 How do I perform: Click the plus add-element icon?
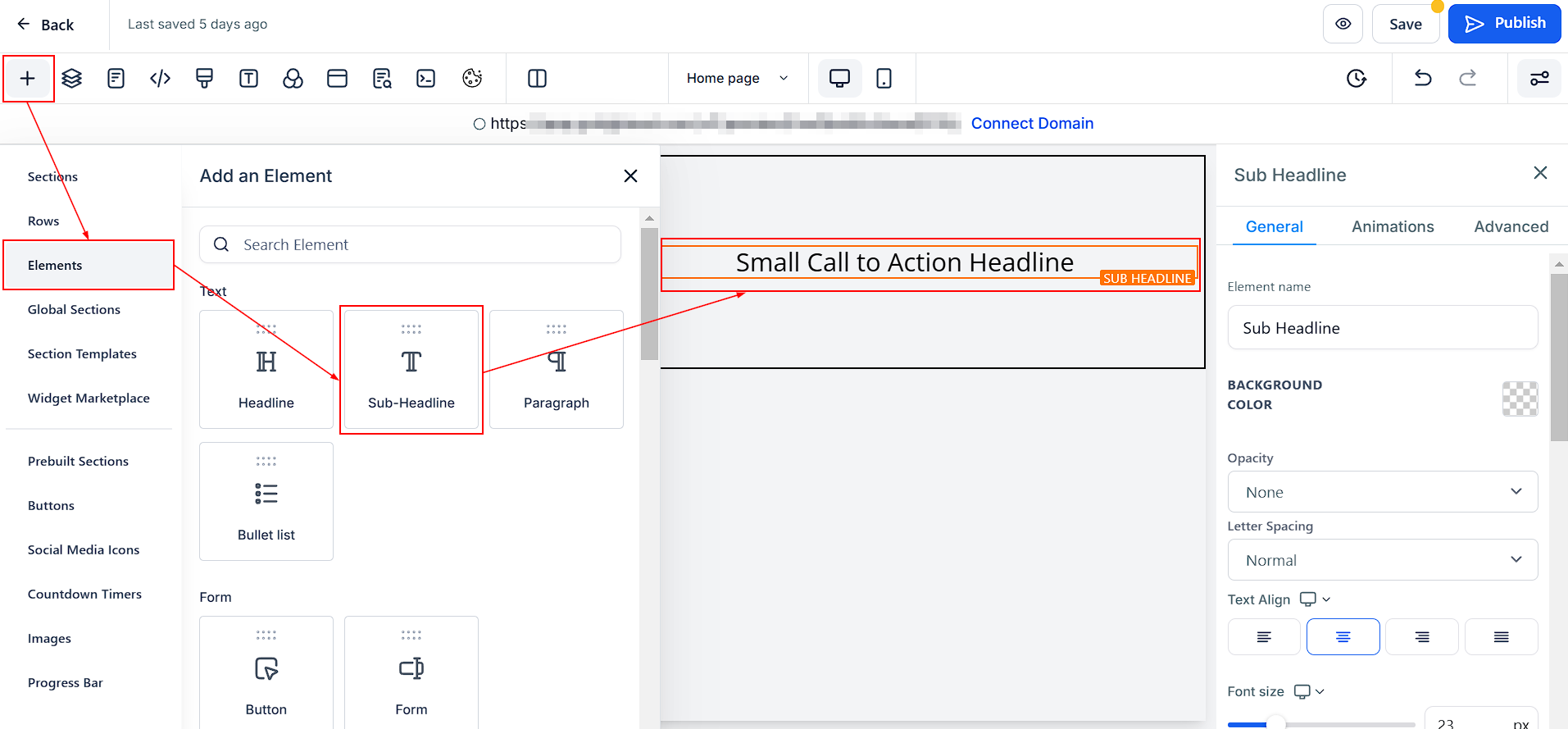point(28,79)
